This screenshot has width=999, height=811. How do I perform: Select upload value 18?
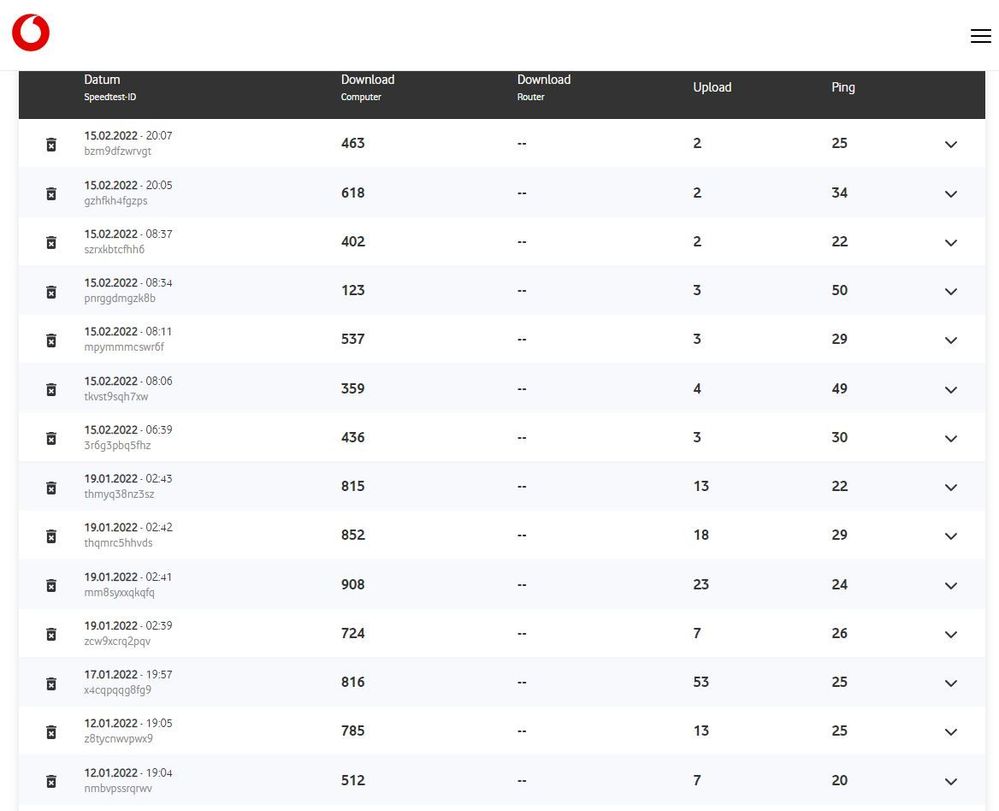coord(701,535)
